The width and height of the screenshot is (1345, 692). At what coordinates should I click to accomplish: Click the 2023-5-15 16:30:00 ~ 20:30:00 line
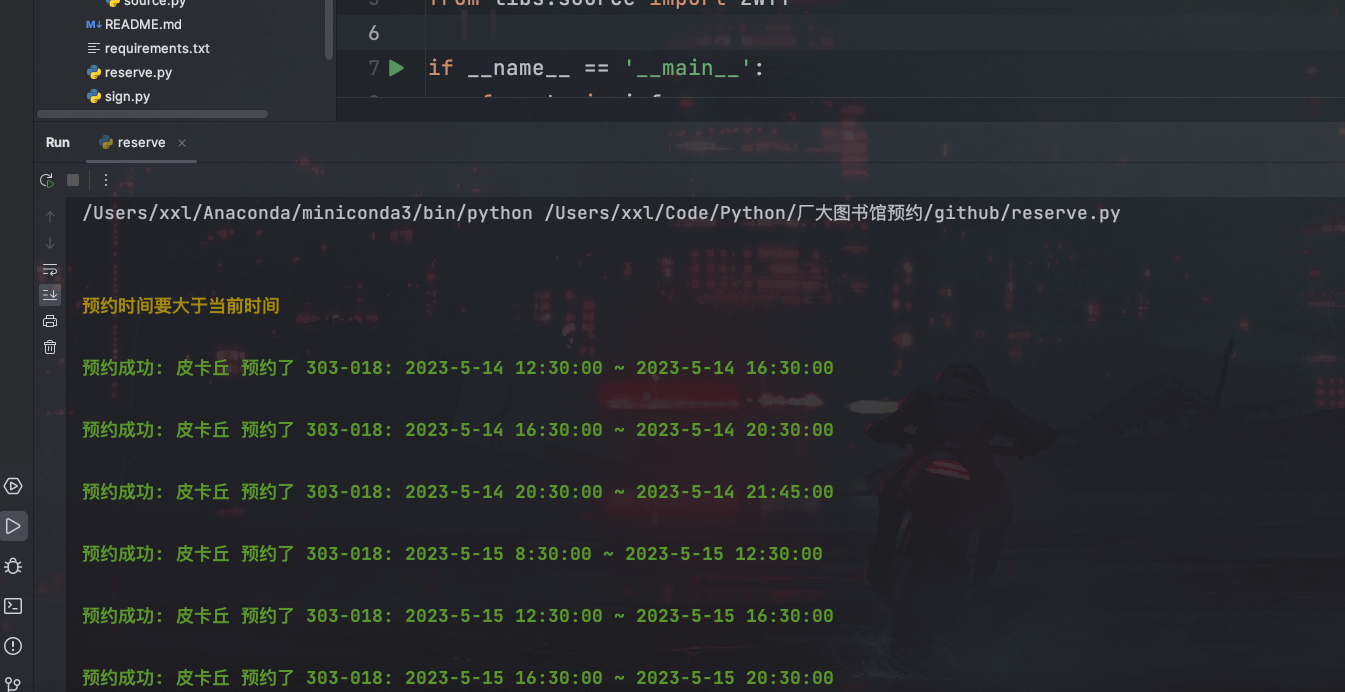point(458,678)
